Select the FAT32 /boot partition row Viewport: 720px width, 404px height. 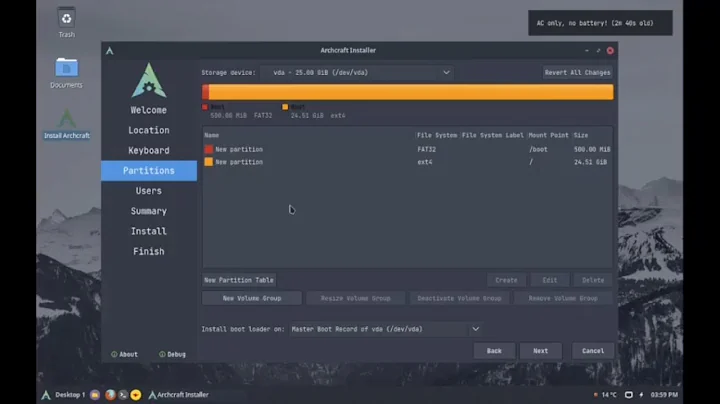click(407, 149)
